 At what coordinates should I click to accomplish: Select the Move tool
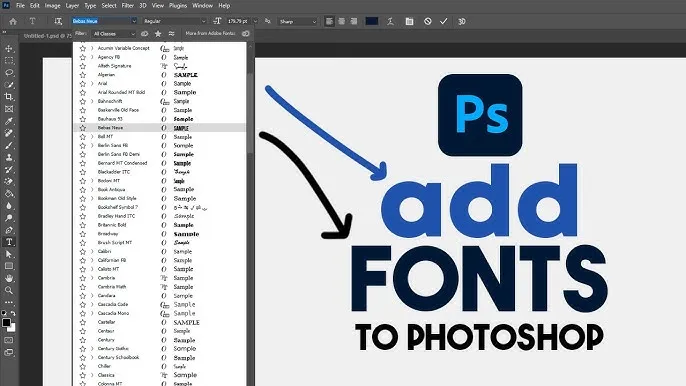[x=9, y=49]
